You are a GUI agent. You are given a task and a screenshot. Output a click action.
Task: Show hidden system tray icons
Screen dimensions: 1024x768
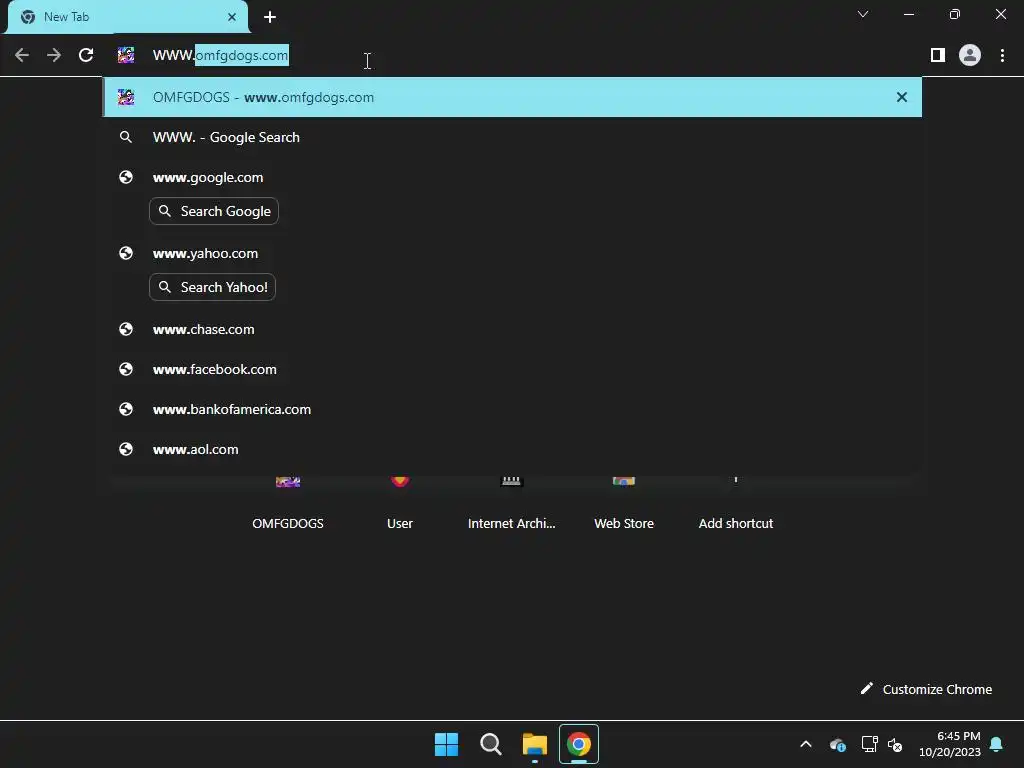[806, 744]
